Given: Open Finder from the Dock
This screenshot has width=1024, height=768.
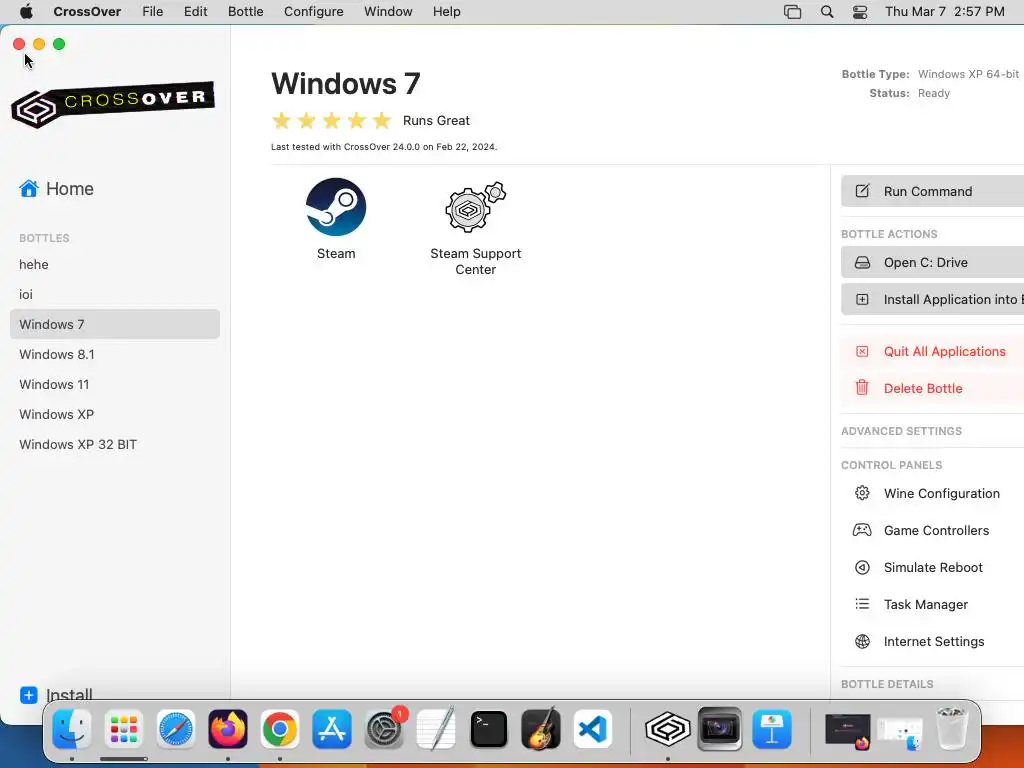Looking at the screenshot, I should point(72,729).
